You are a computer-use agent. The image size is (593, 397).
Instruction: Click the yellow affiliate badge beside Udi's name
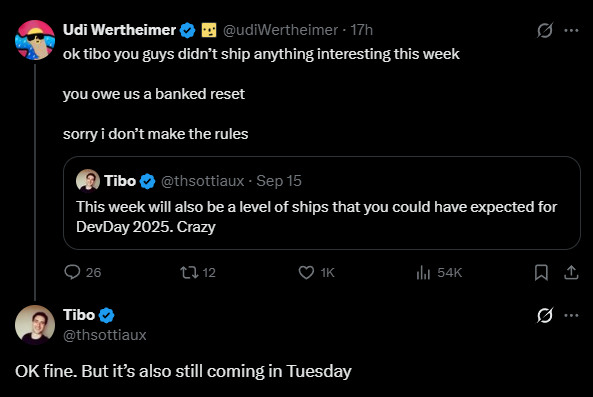tap(209, 30)
